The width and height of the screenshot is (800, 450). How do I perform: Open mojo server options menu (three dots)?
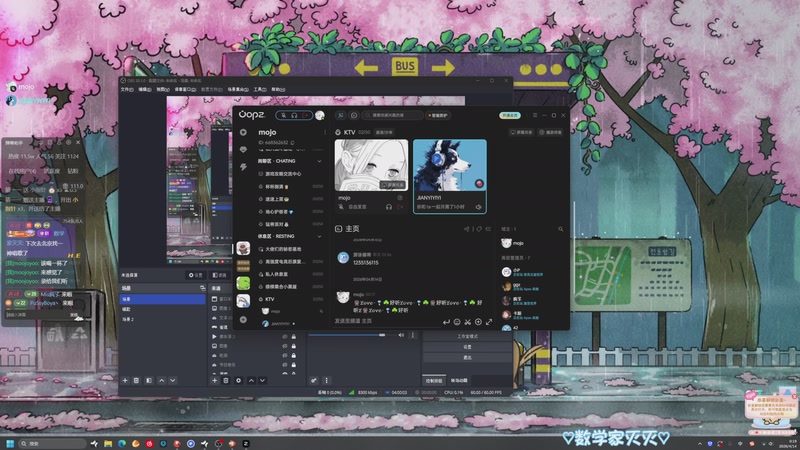click(x=325, y=132)
